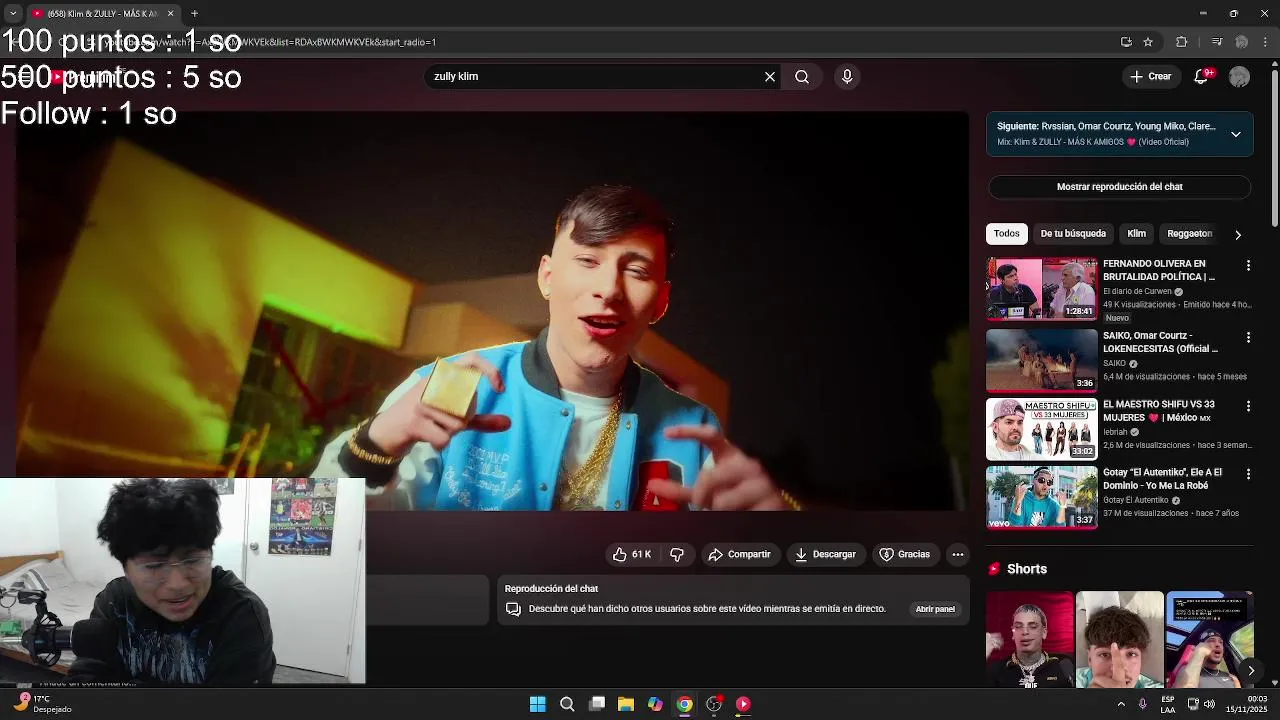Open a new browser tab
Viewport: 1280px width, 720px height.
(x=194, y=13)
